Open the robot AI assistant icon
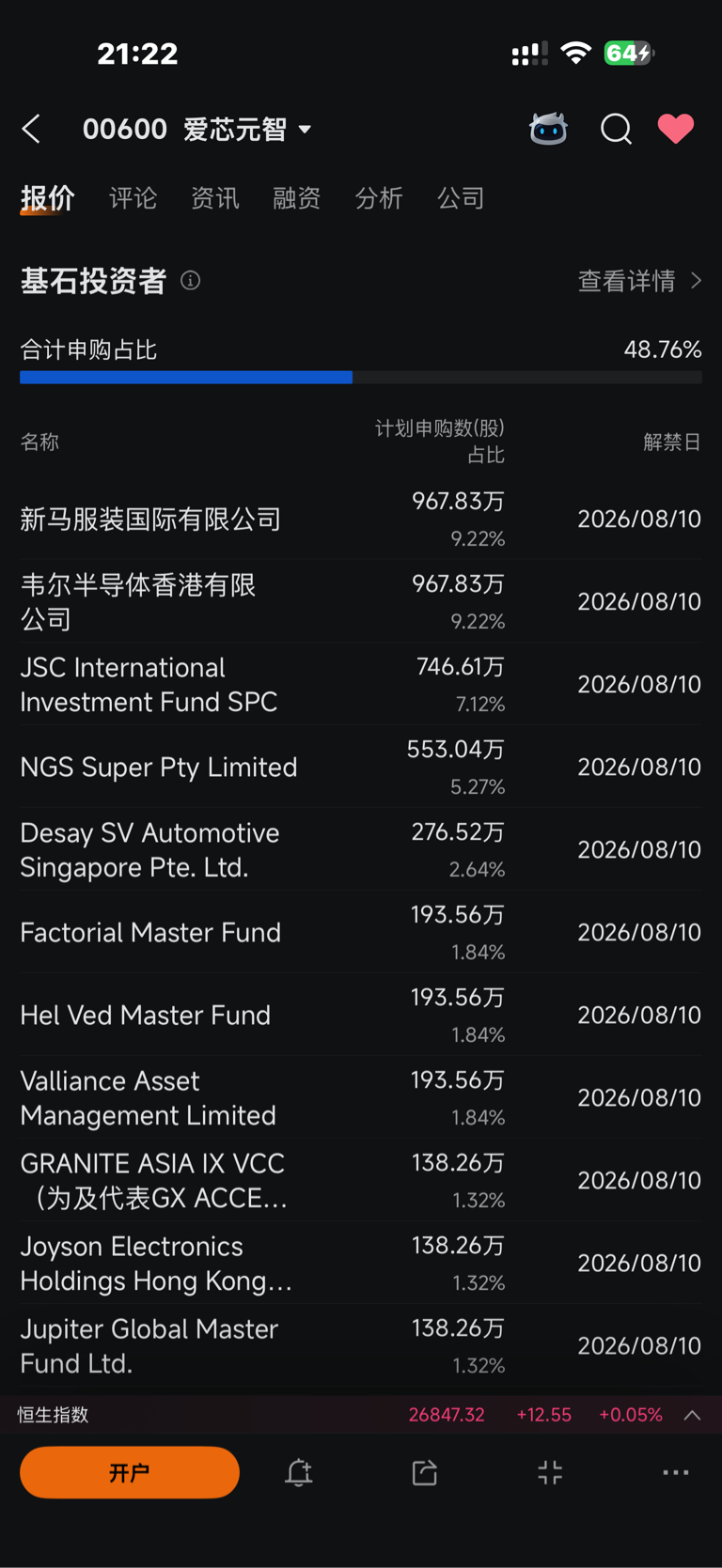The image size is (722, 1568). pos(548,129)
